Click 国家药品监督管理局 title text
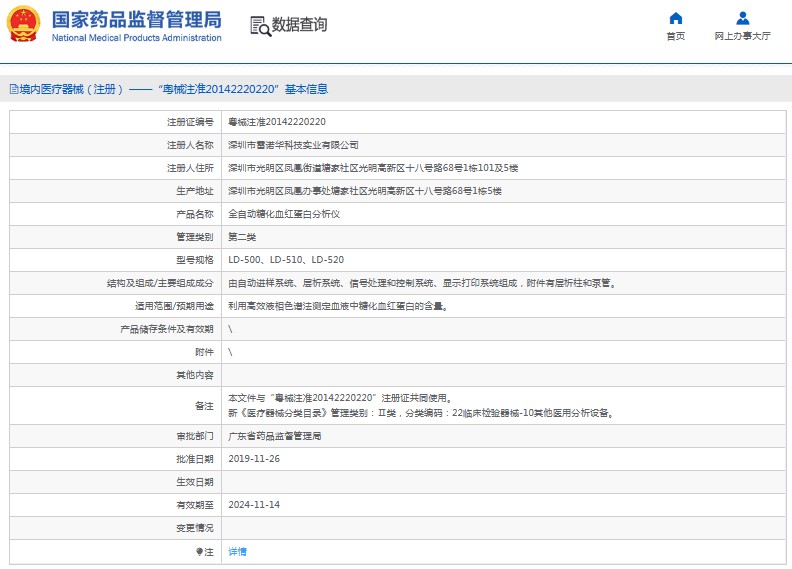The image size is (792, 569). point(136,20)
